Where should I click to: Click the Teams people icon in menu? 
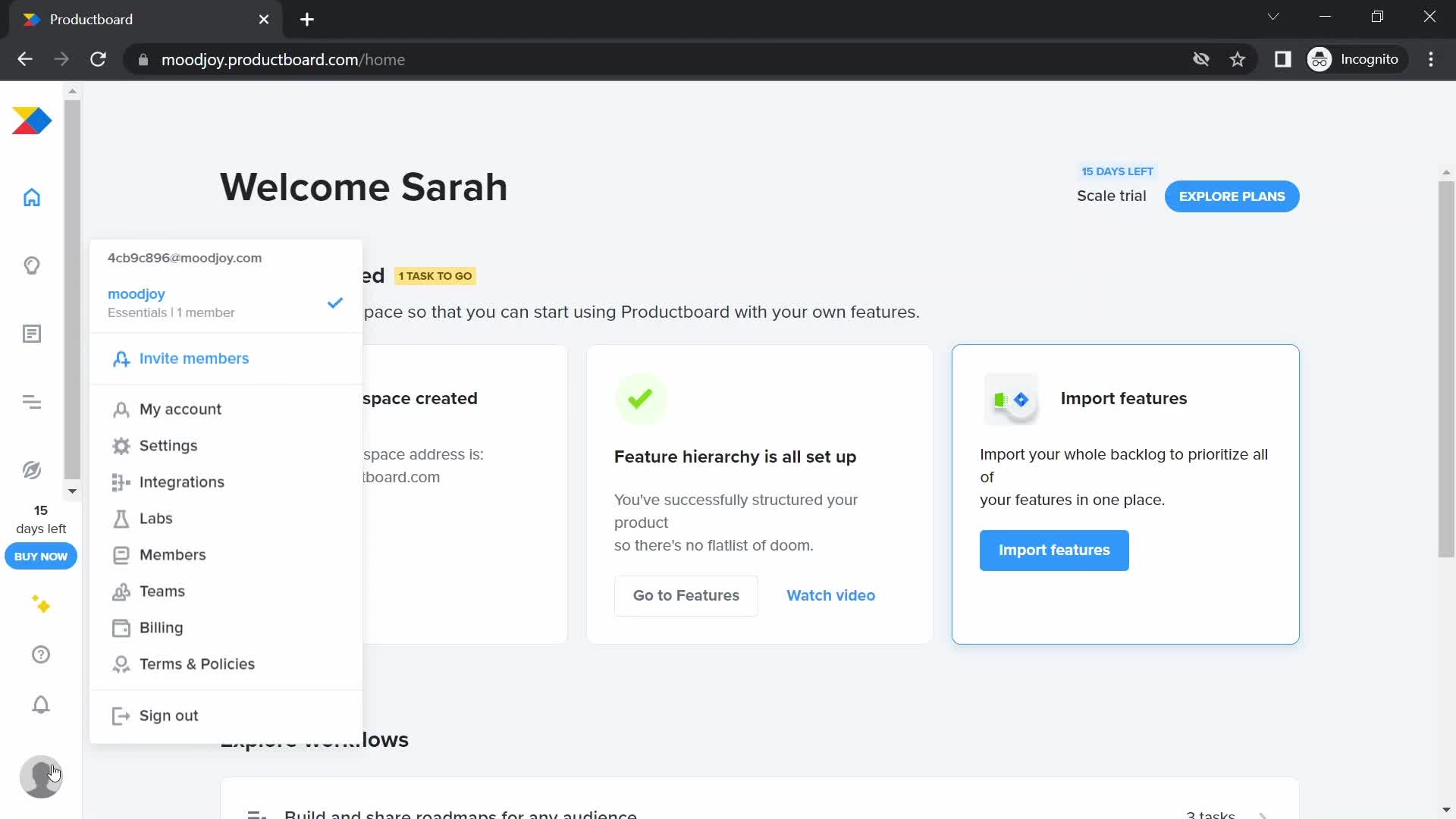click(x=121, y=591)
